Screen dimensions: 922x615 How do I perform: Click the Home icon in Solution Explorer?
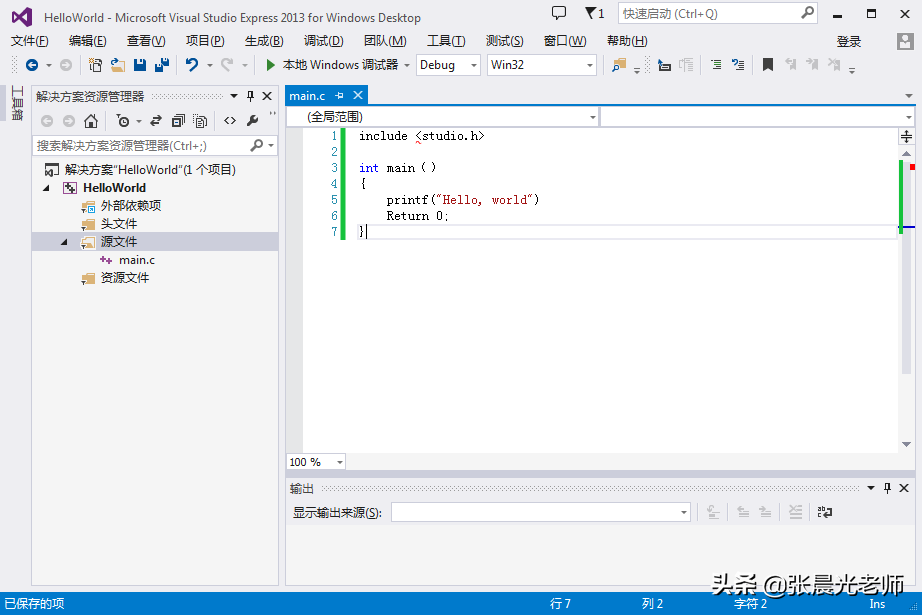pos(91,121)
